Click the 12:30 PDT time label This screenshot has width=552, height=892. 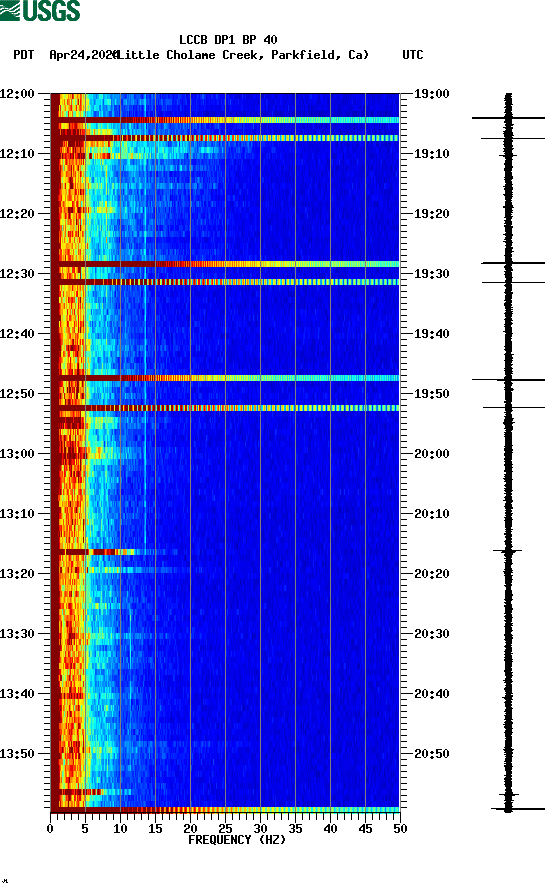pyautogui.click(x=18, y=274)
